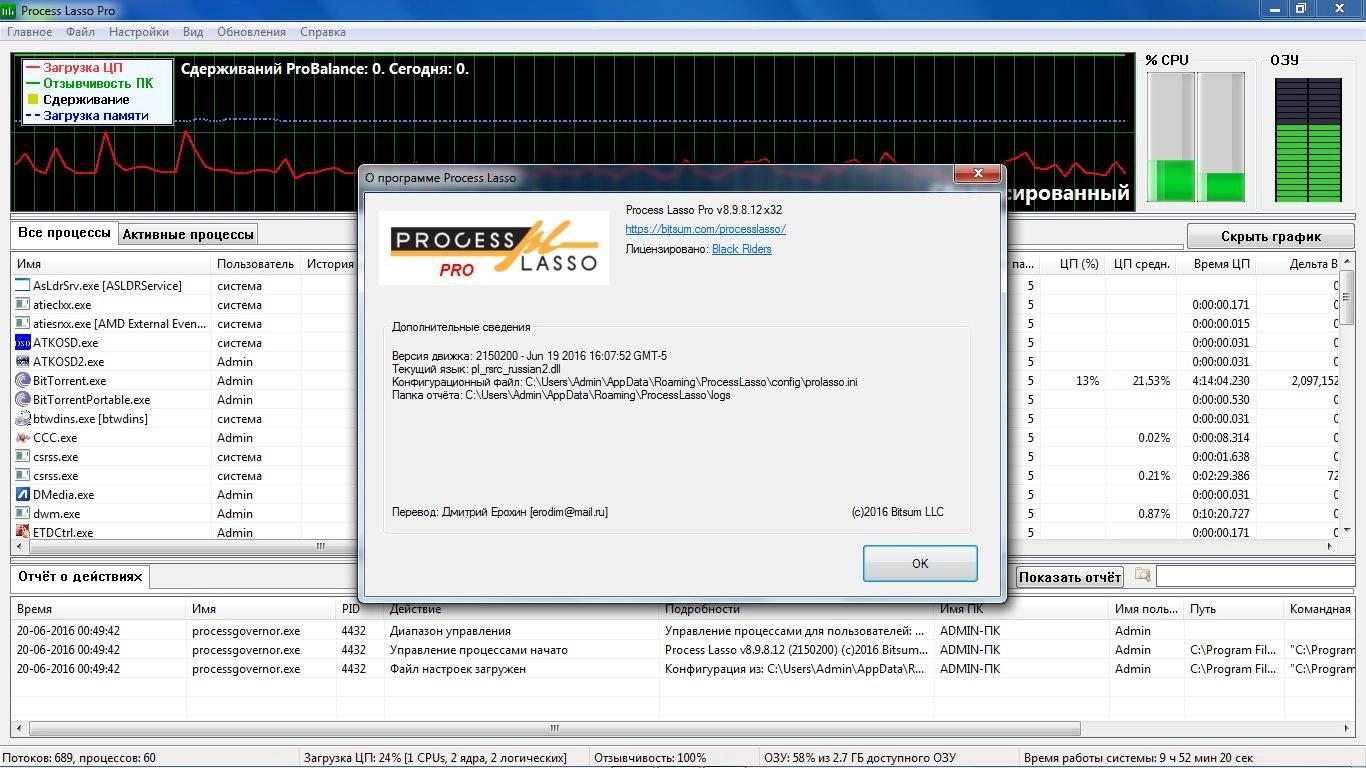Switch to the Активные процессы tab

(x=188, y=235)
